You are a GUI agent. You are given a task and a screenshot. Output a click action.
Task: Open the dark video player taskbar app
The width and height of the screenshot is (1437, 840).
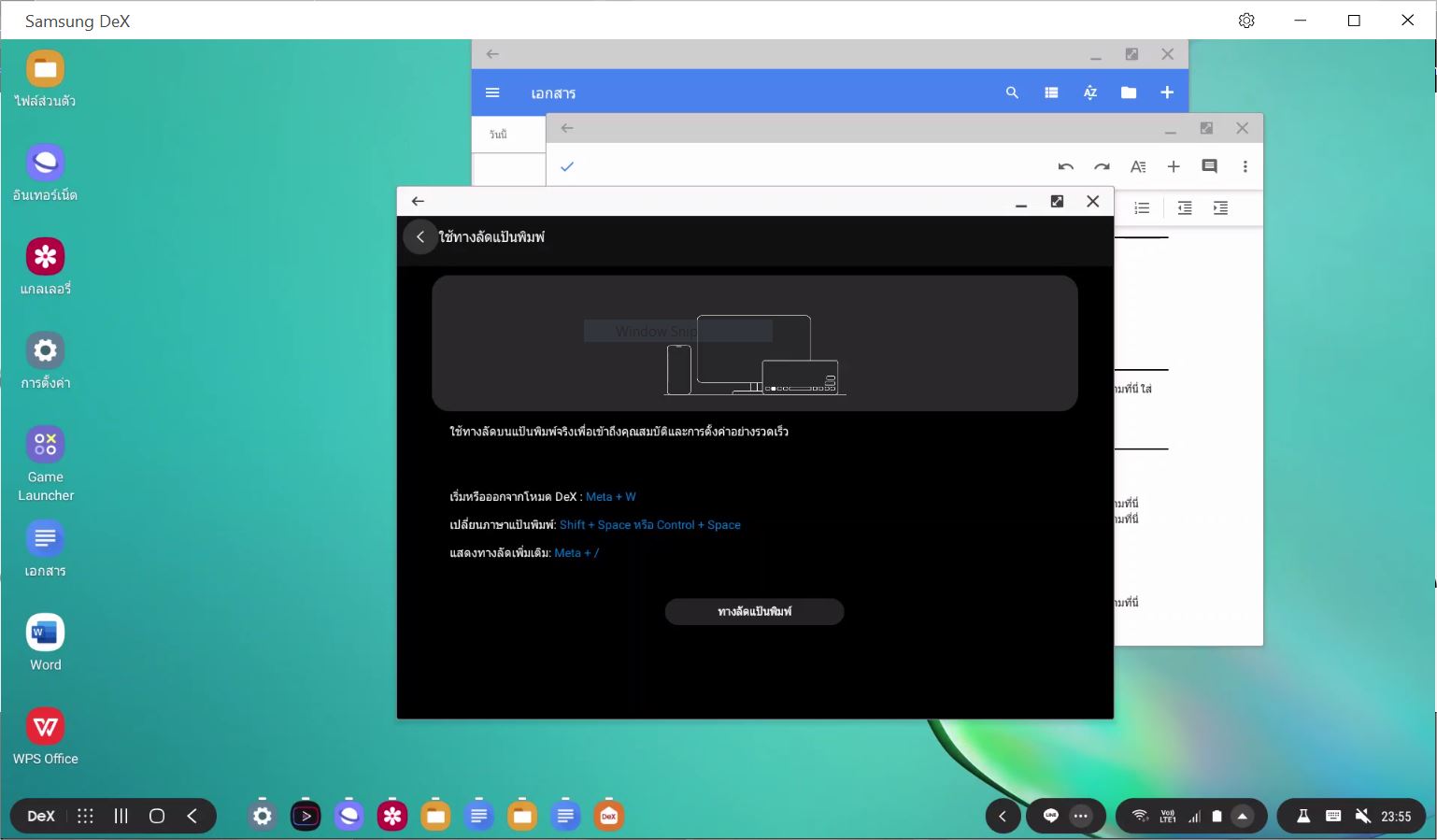click(x=306, y=816)
